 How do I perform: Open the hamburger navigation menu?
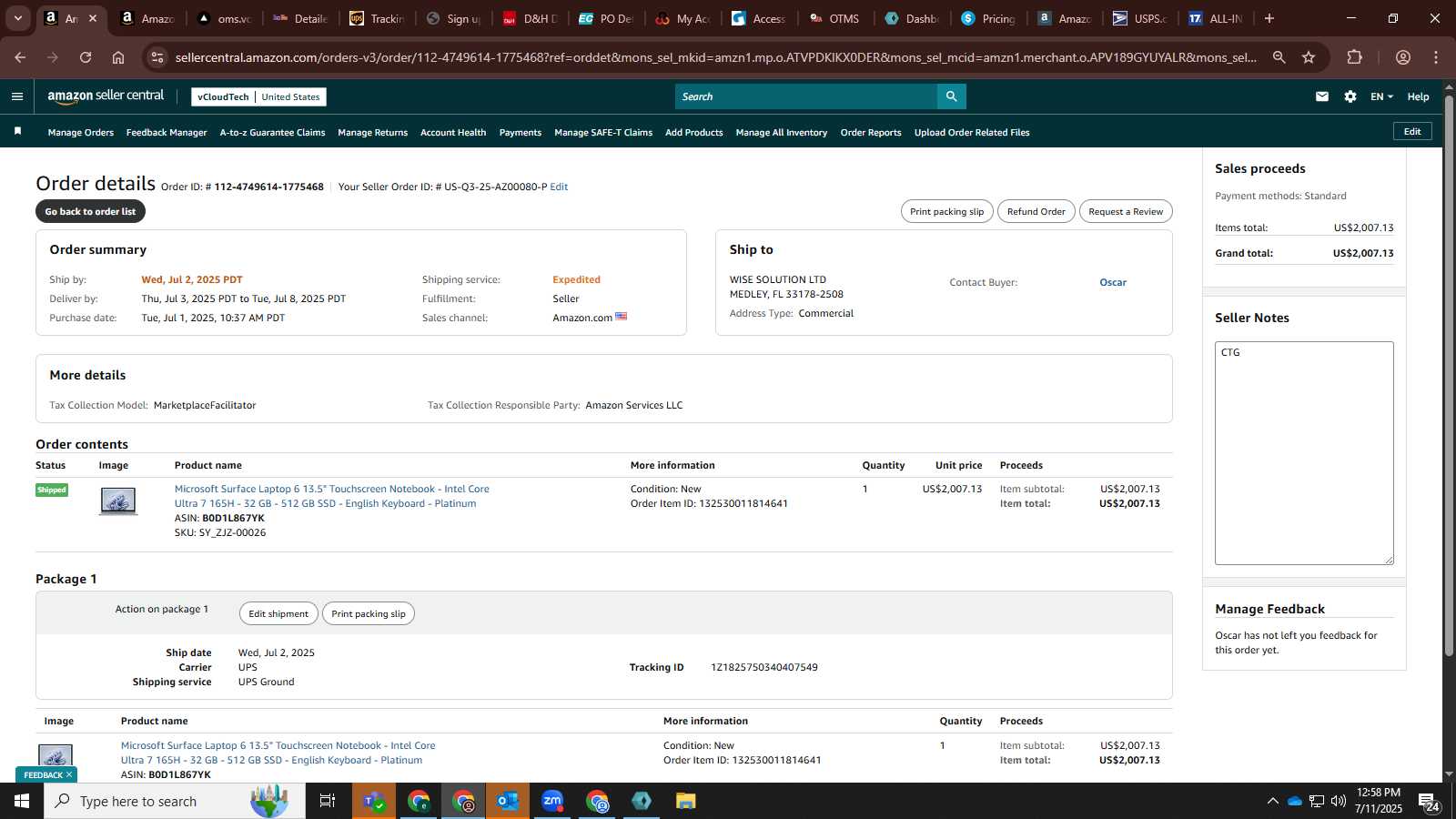coord(17,96)
